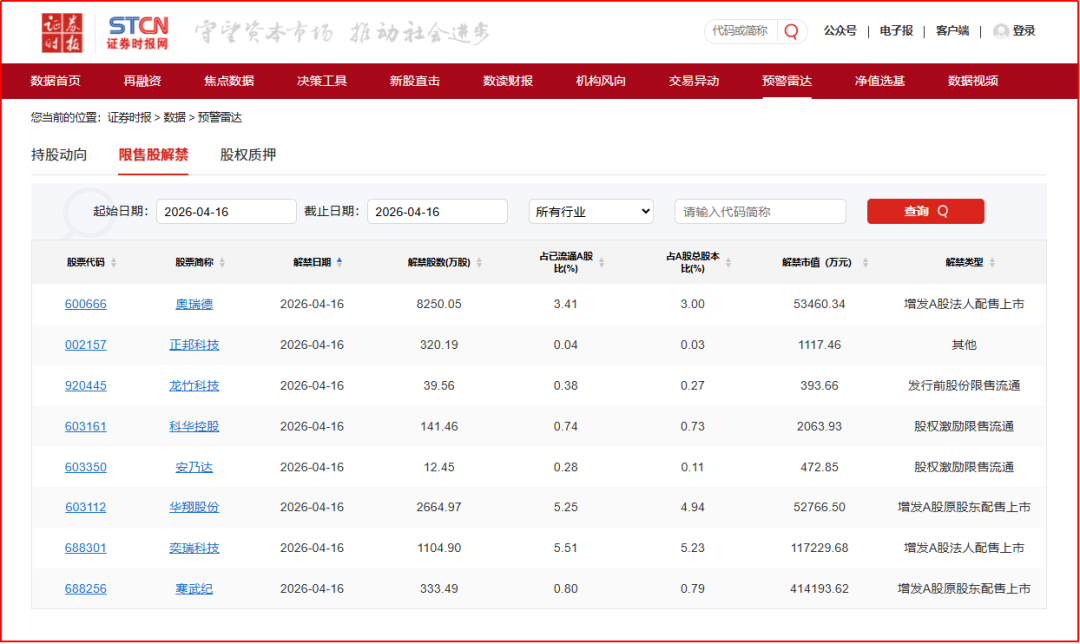Viewport: 1080px width, 644px height.
Task: Open 新股直击 in the navigation bar
Action: click(x=415, y=81)
